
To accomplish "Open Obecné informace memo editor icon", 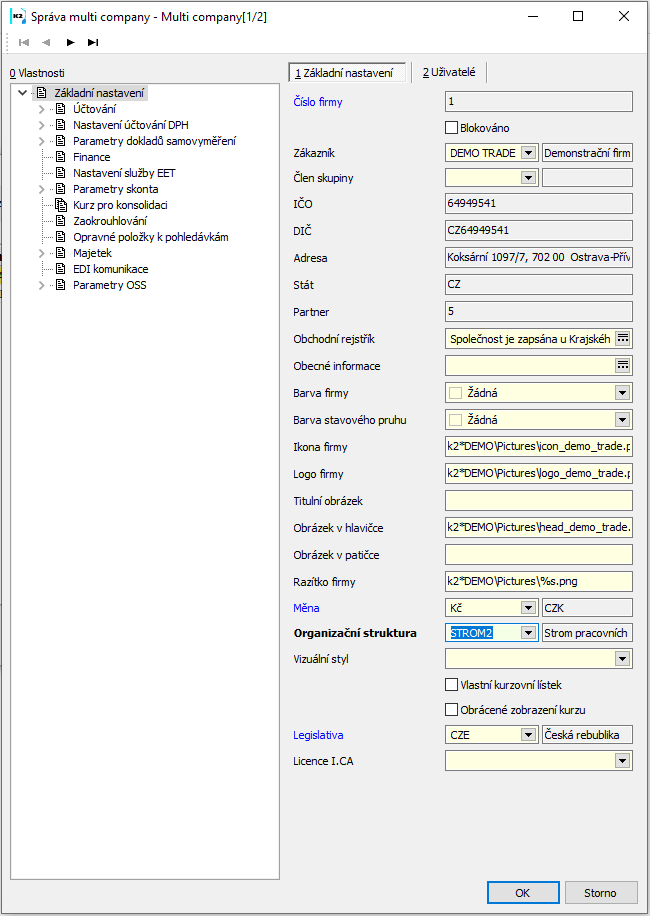I will (623, 366).
